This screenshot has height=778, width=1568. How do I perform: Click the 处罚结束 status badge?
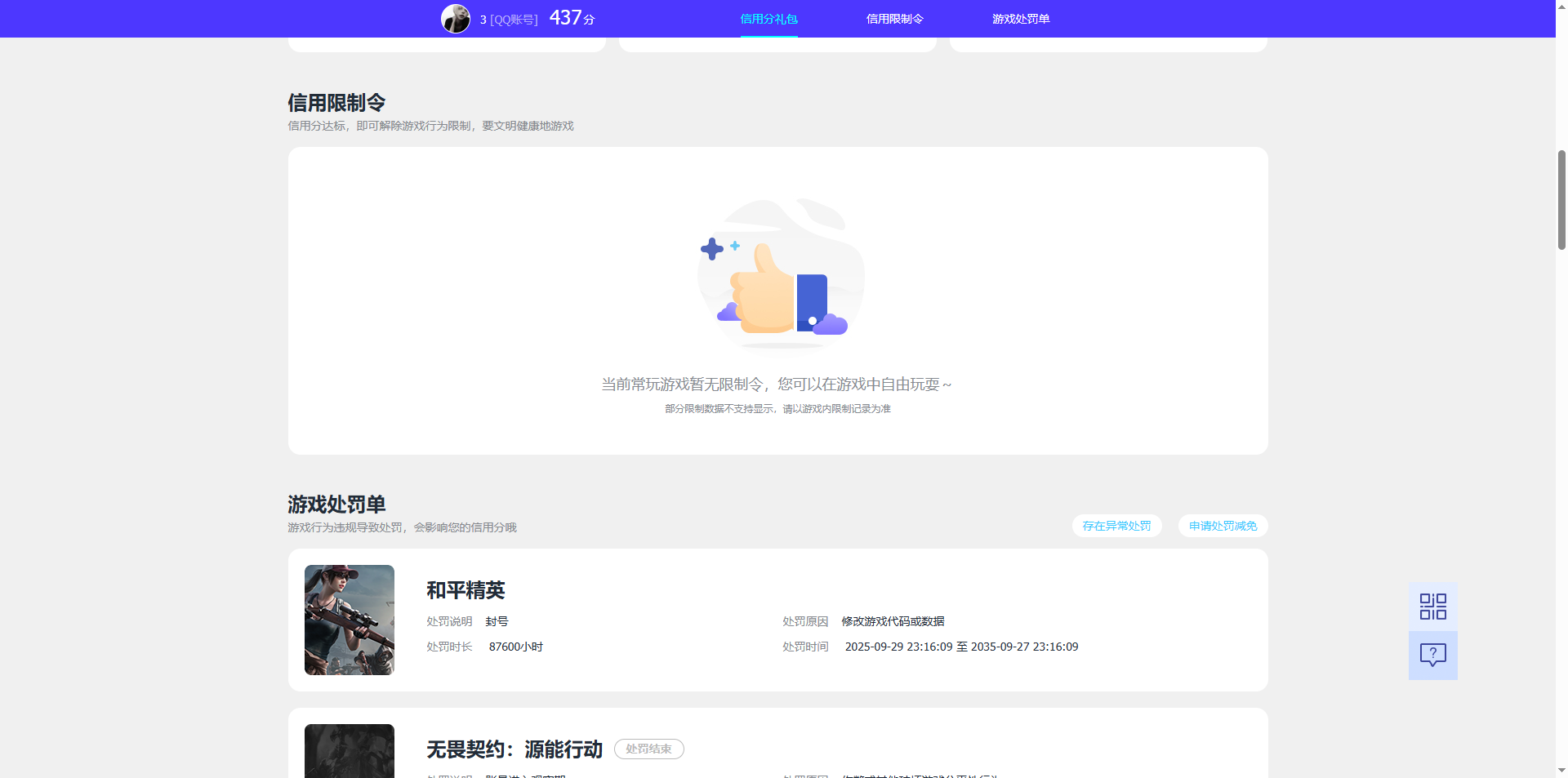648,749
